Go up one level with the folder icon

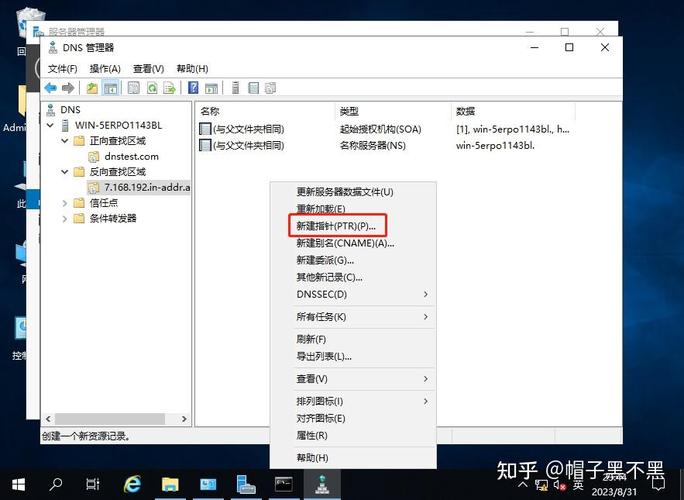pyautogui.click(x=92, y=88)
